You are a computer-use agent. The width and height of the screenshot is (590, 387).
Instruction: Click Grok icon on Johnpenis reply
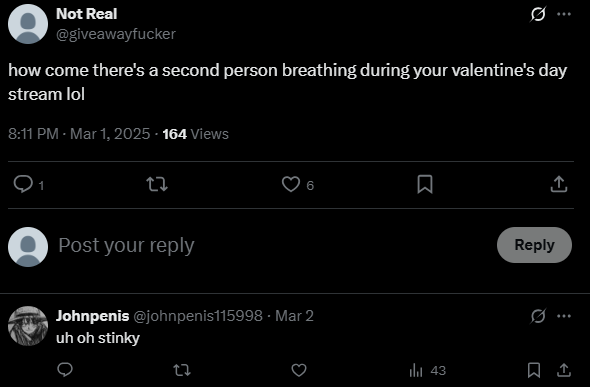pos(538,316)
